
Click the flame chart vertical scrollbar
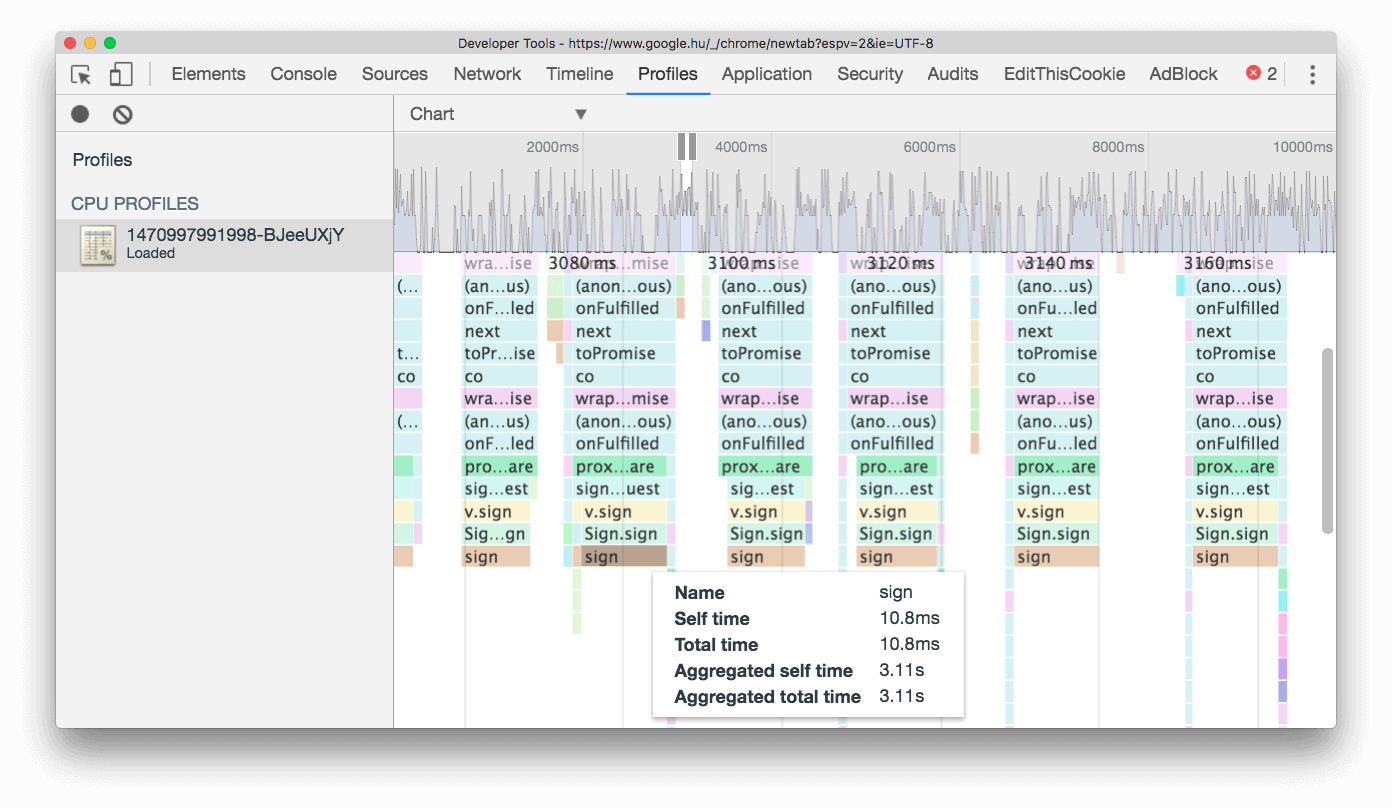coord(1327,440)
